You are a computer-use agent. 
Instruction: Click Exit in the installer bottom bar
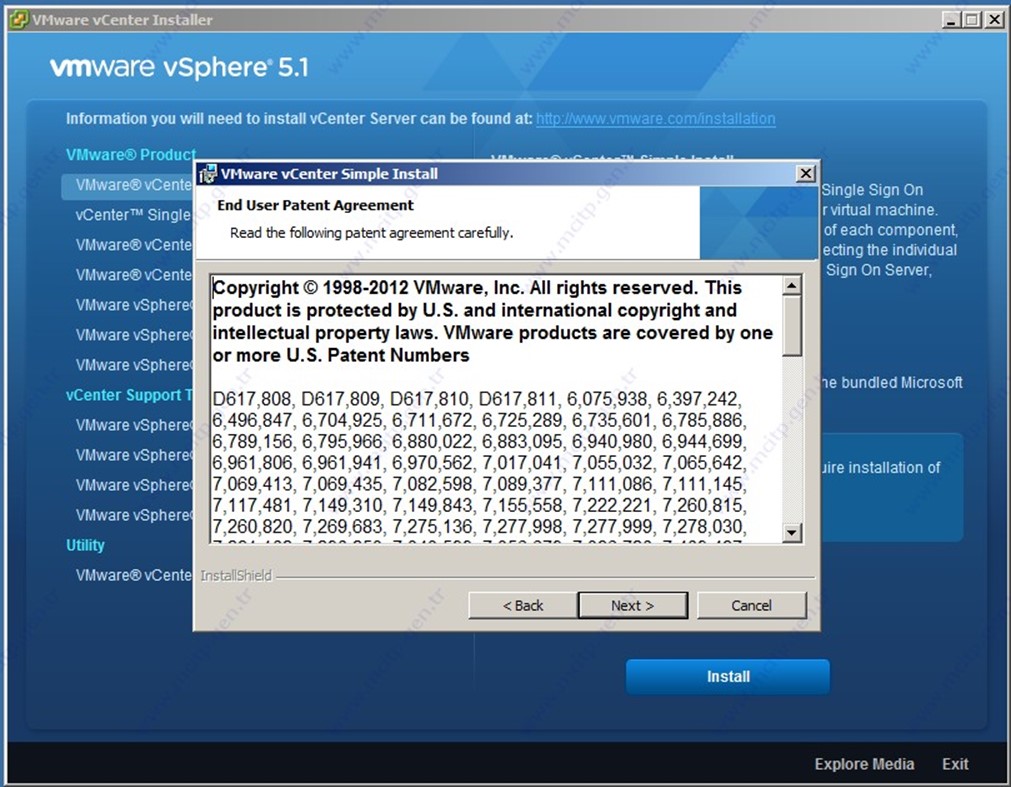point(955,764)
